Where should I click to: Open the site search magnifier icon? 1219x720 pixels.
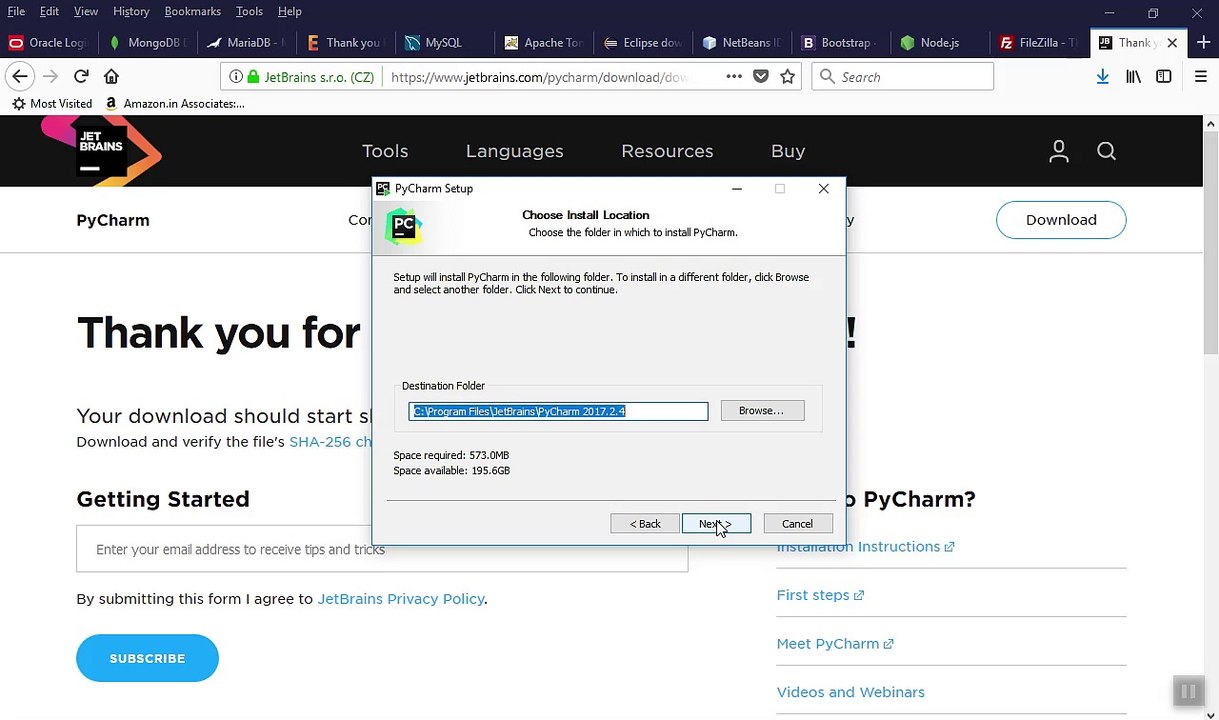1106,151
